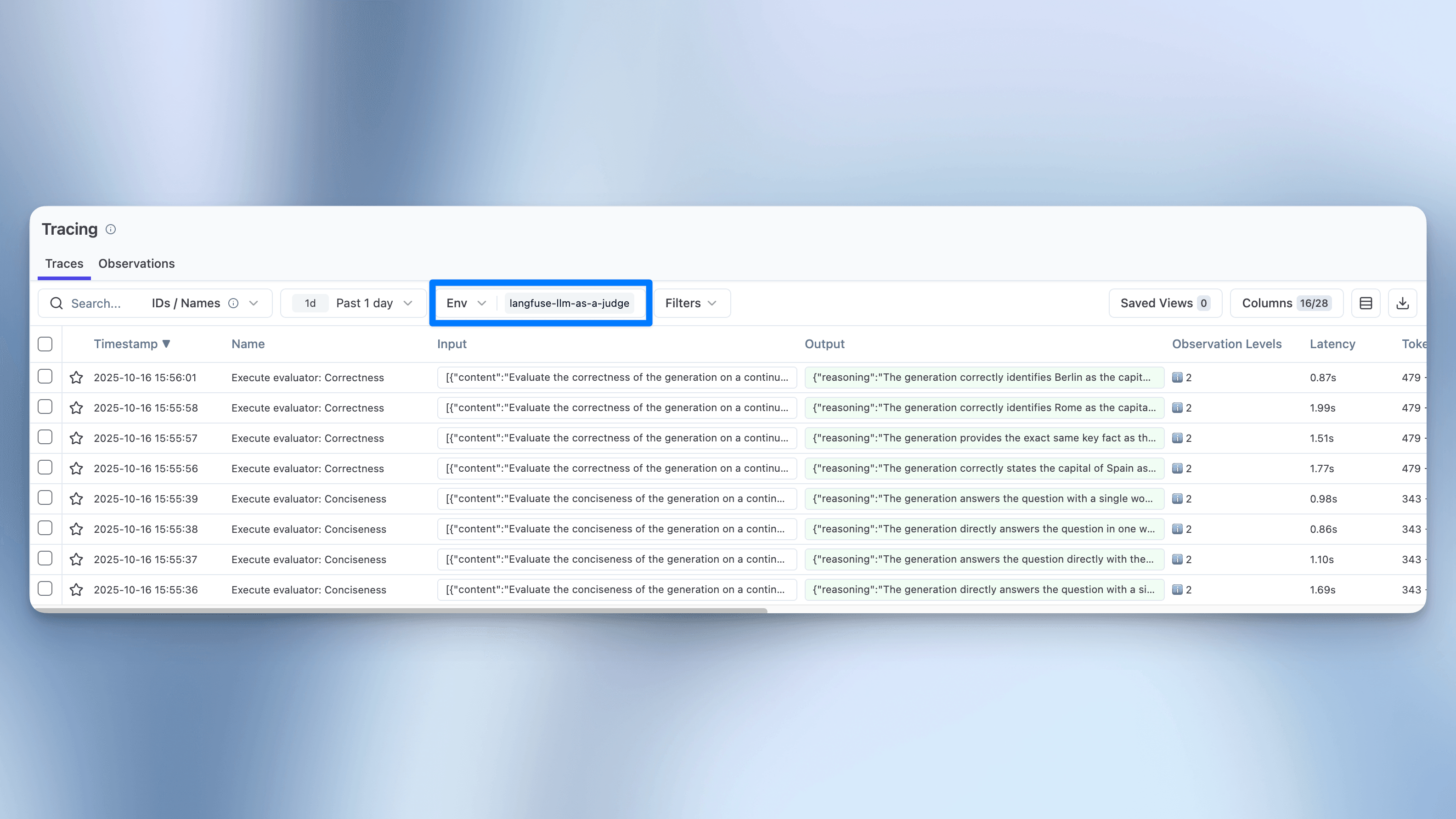Select the Traces tab
The width and height of the screenshot is (1456, 819).
point(64,263)
